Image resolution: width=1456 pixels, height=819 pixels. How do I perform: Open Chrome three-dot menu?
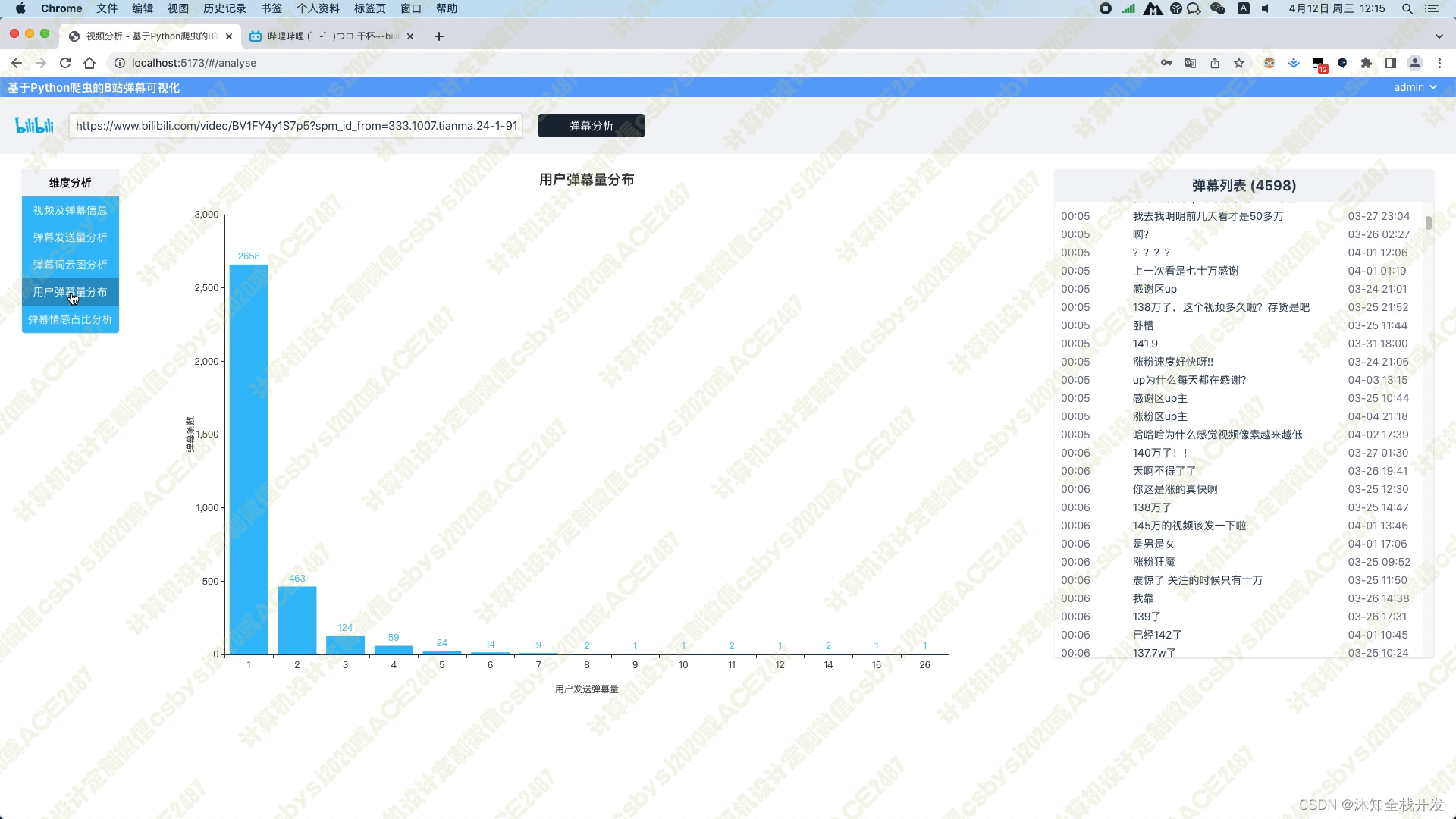click(1439, 63)
